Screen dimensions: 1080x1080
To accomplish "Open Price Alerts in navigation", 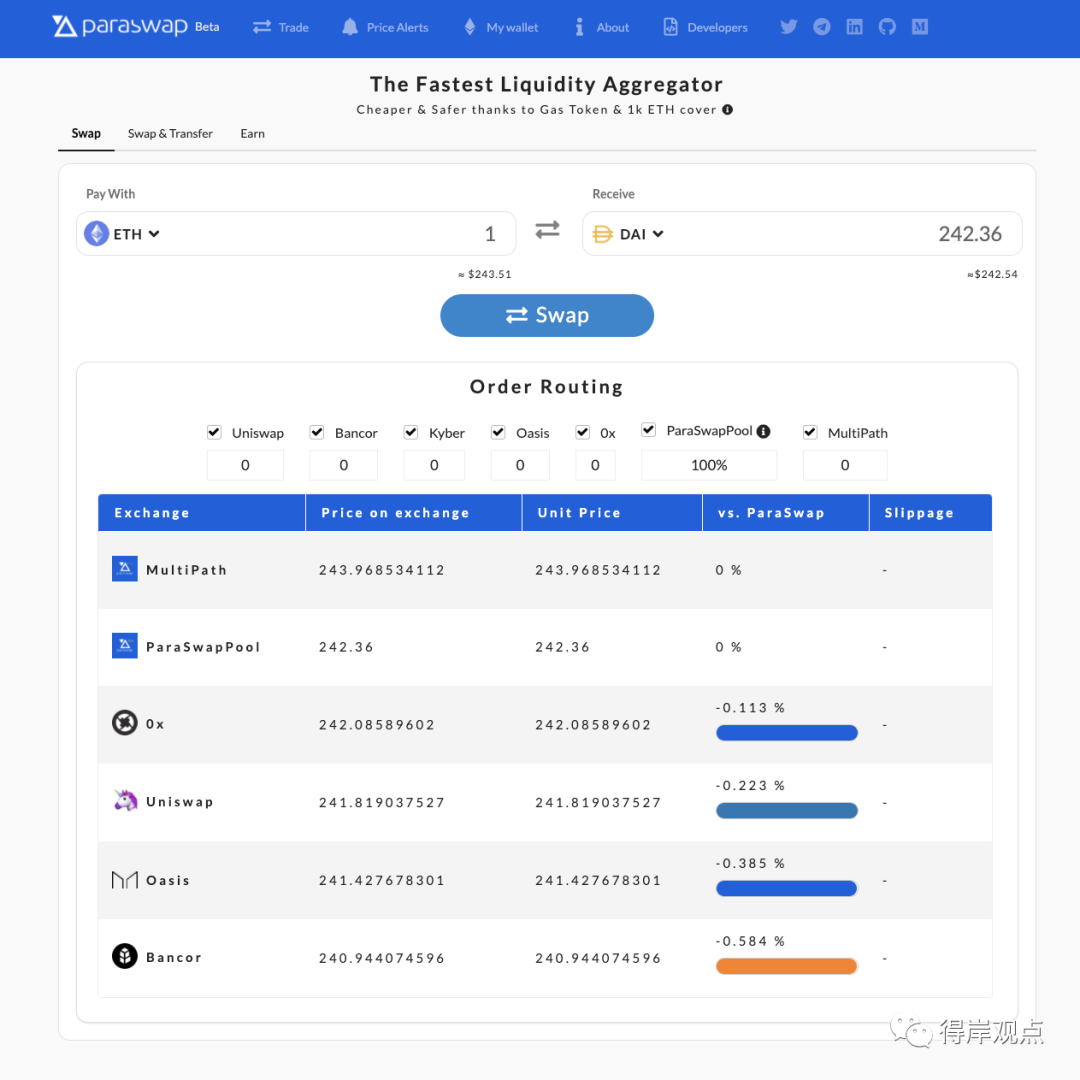I will coord(385,28).
